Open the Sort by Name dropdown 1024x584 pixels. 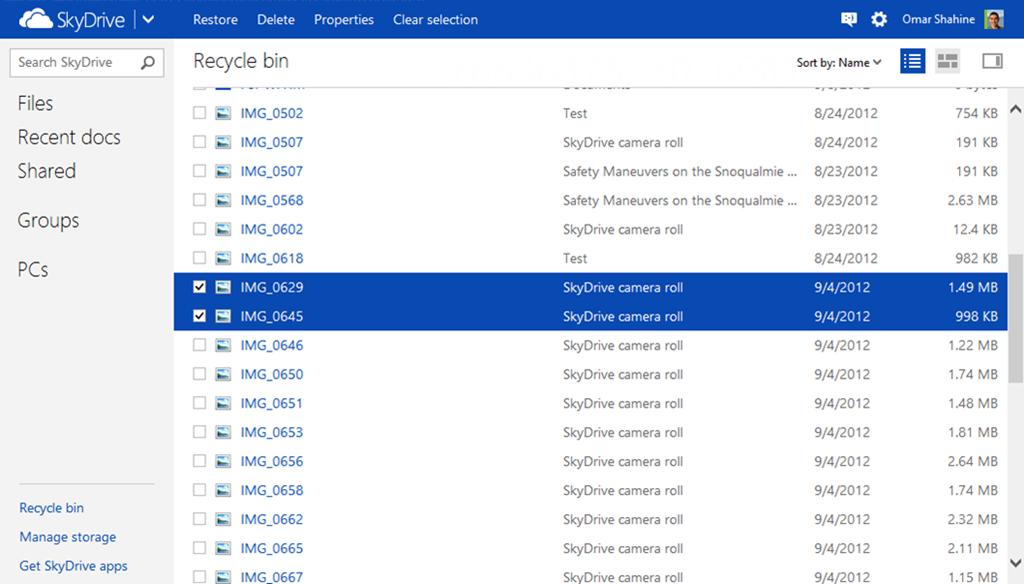(x=839, y=63)
